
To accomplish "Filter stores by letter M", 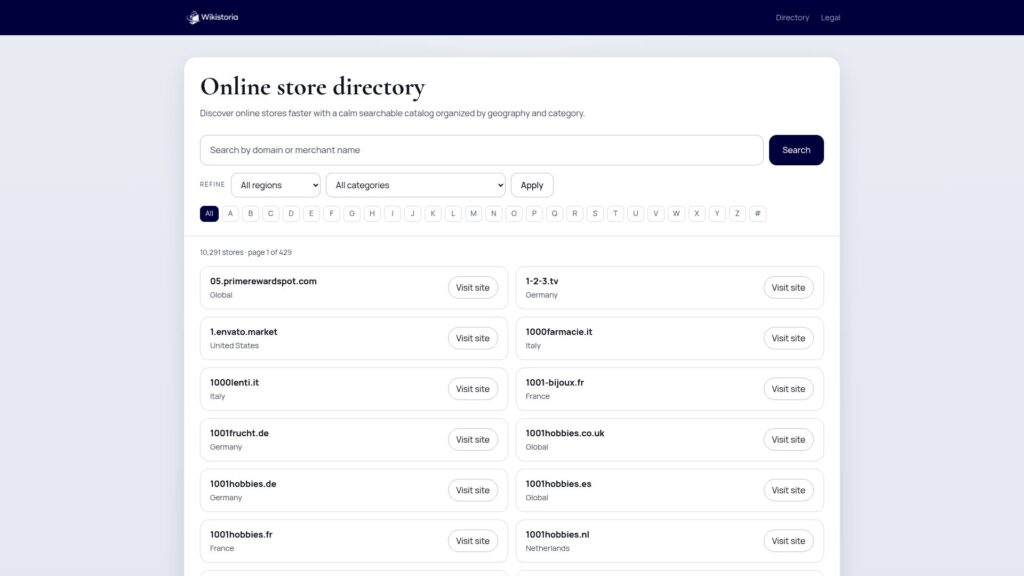I will [x=473, y=214].
